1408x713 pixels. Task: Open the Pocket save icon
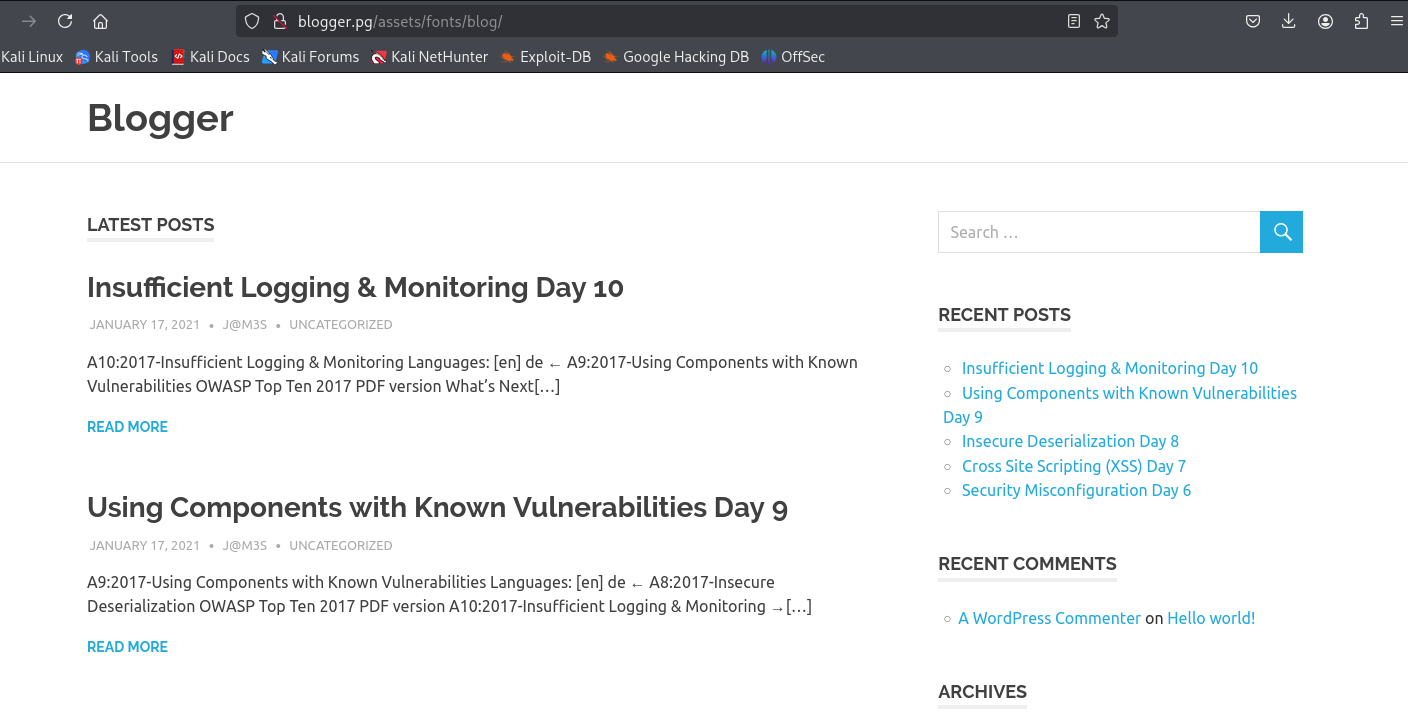tap(1252, 21)
